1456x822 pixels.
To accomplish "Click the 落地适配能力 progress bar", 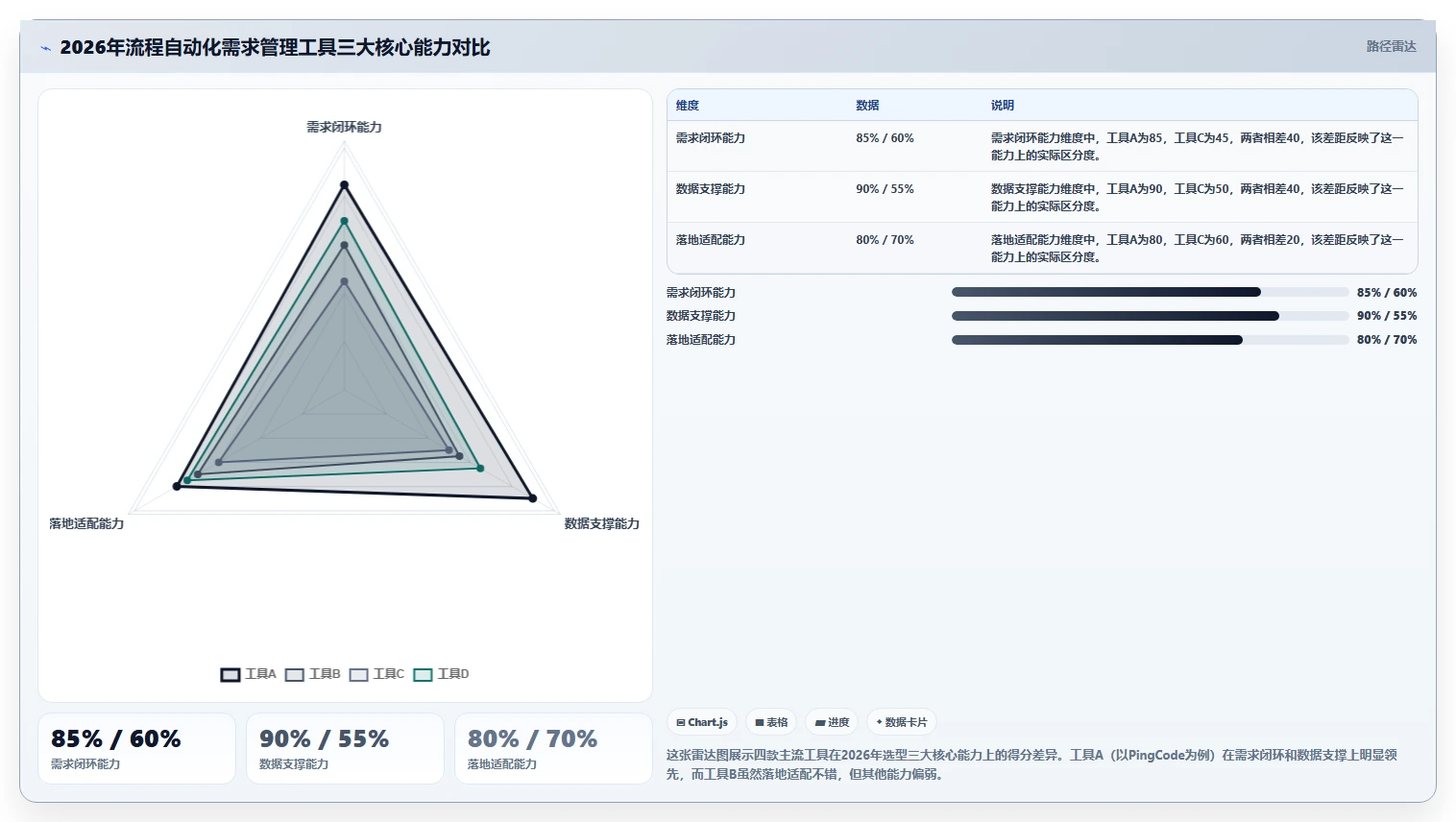I will click(1151, 340).
